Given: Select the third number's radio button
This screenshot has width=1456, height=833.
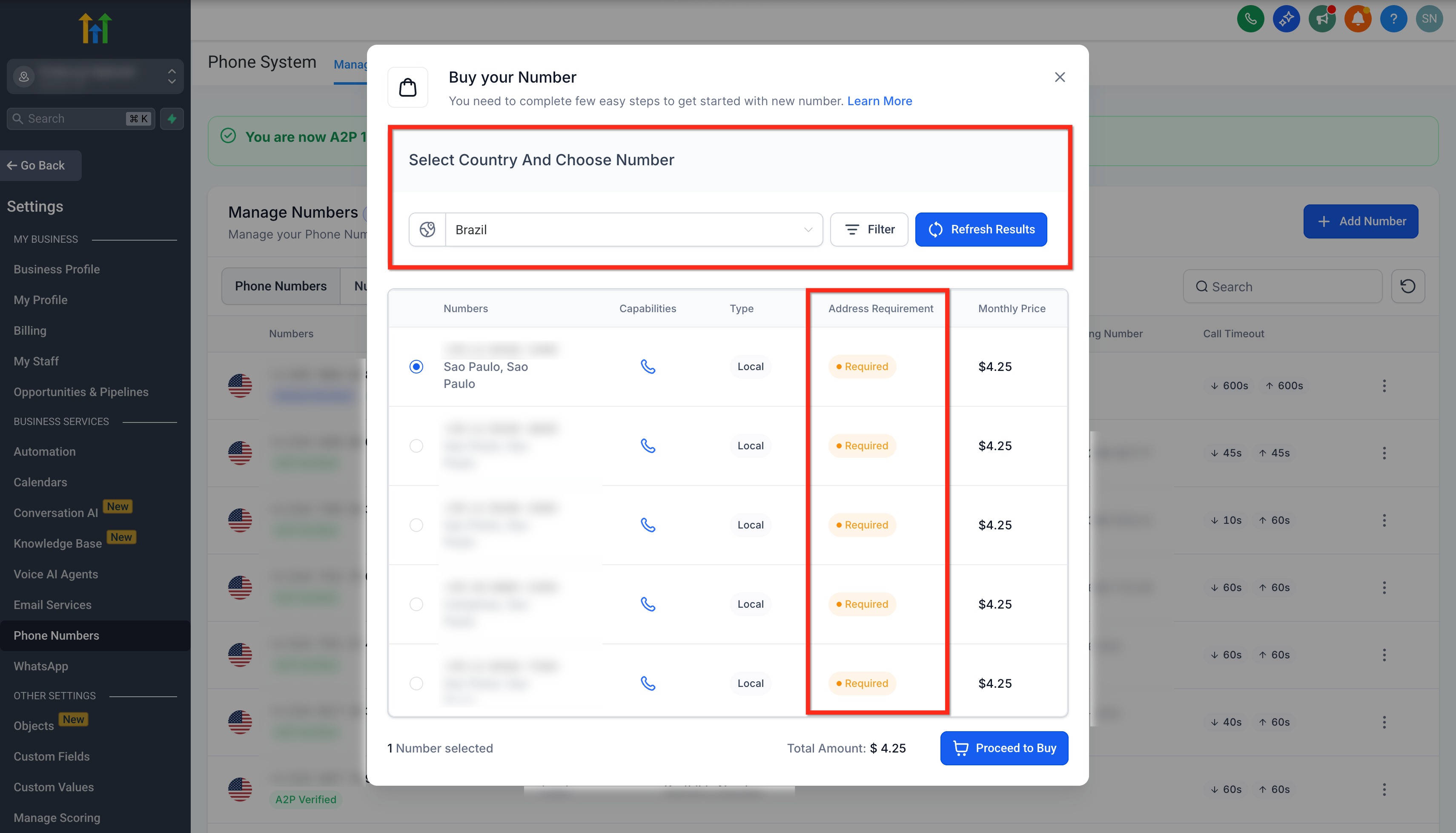Looking at the screenshot, I should click(416, 525).
